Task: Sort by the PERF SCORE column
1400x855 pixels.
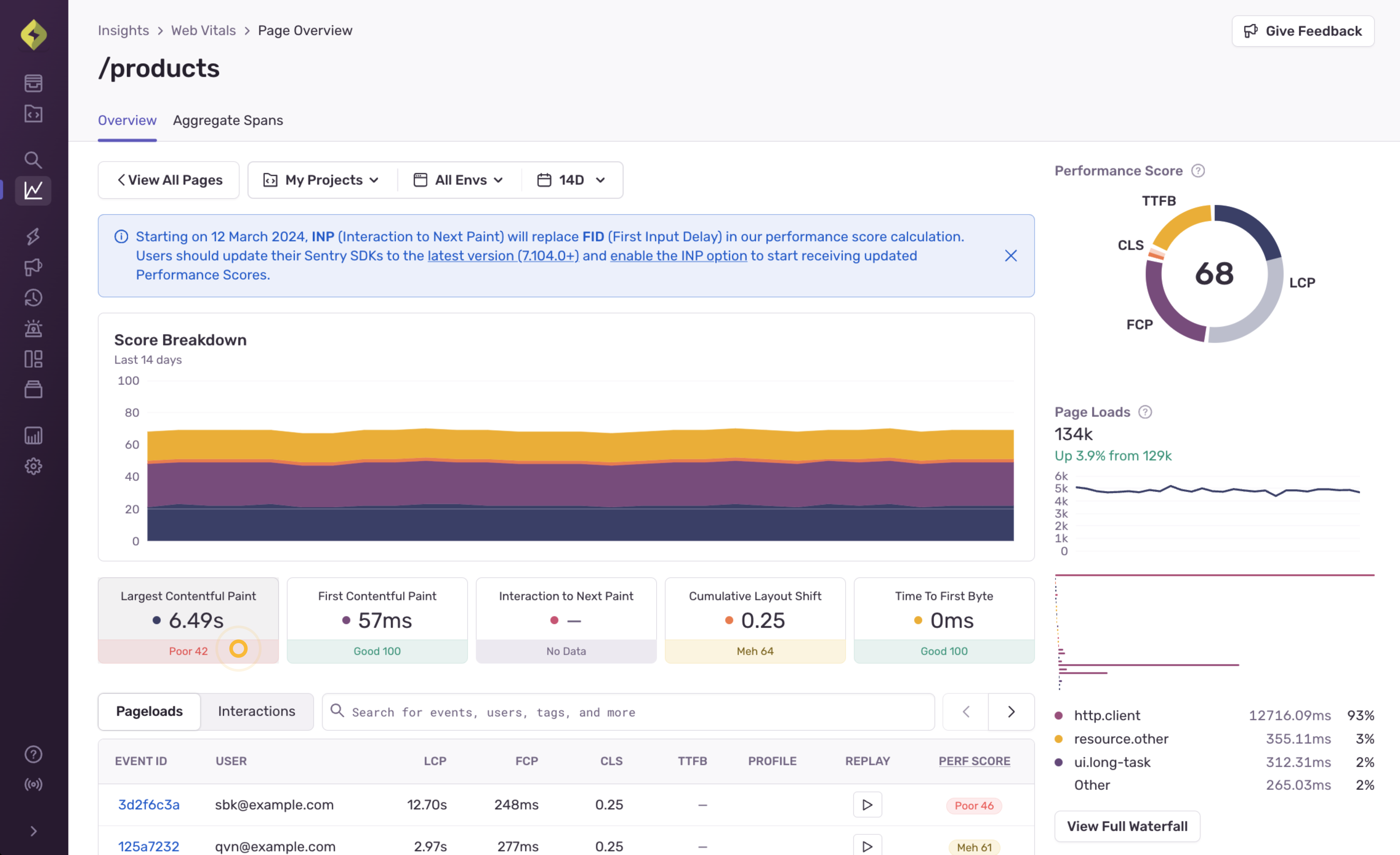Action: [974, 761]
